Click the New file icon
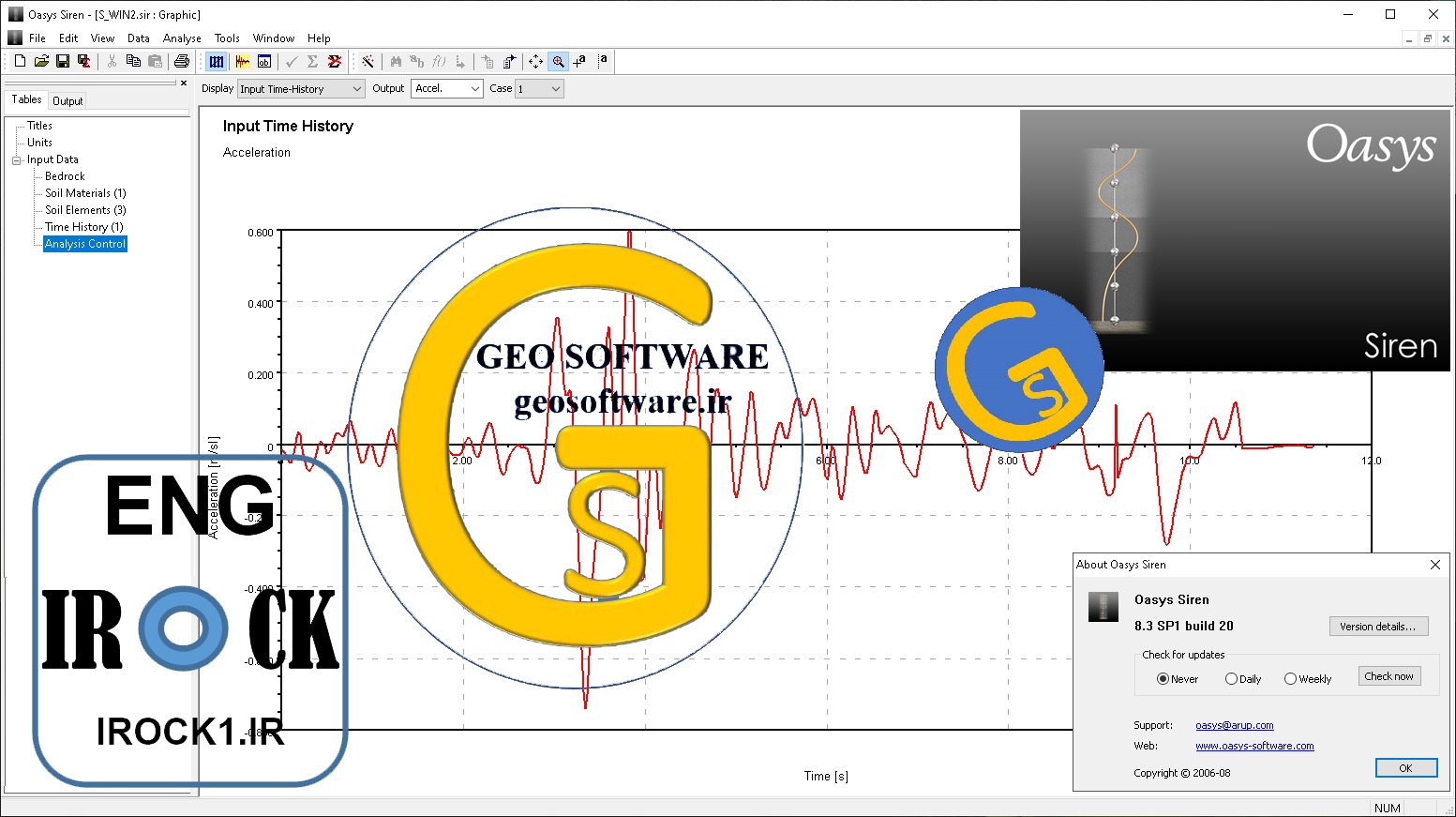Screen dimensions: 1456x817 (20, 61)
